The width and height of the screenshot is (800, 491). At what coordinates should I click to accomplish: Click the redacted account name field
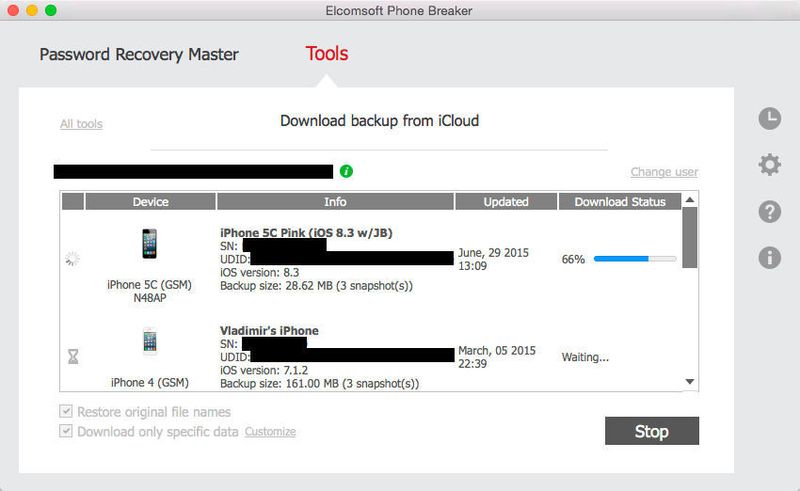coord(193,171)
